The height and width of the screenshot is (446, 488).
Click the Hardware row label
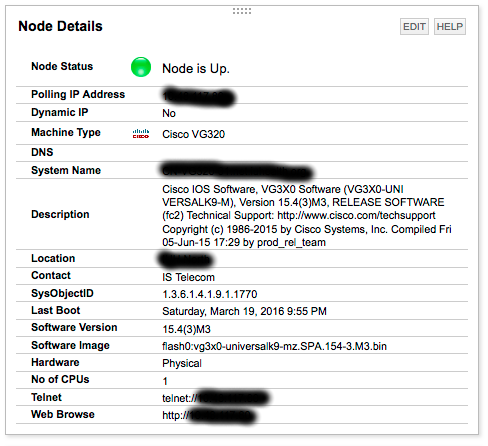point(55,362)
